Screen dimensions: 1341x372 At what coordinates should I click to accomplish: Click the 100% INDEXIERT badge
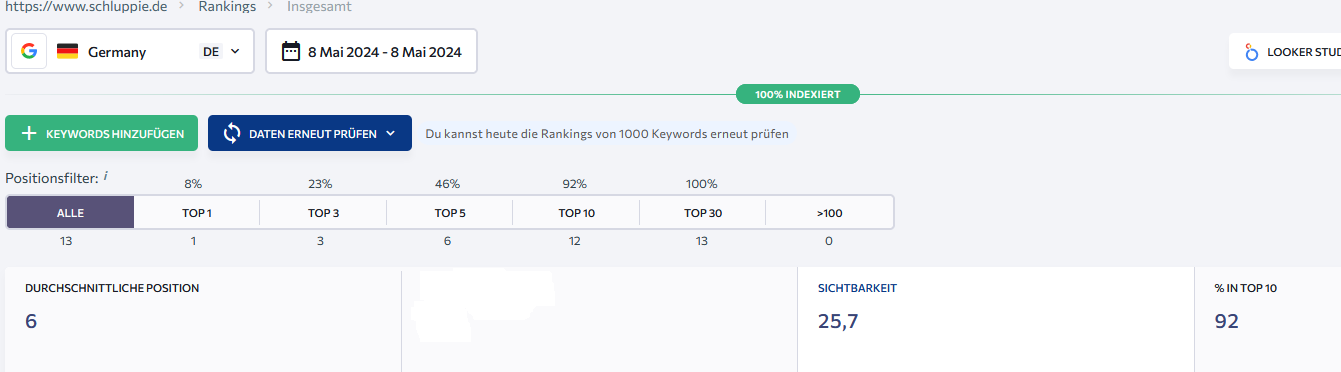797,94
